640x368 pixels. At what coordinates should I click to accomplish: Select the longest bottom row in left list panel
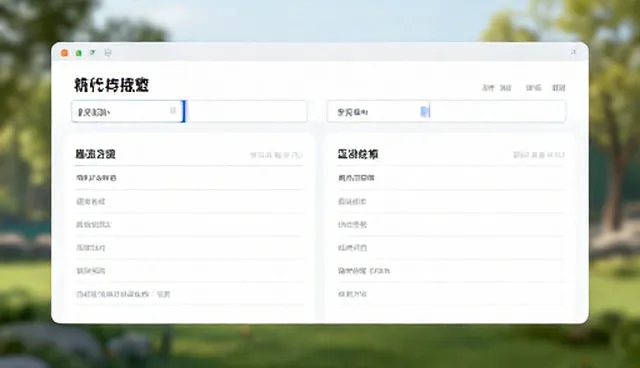[x=189, y=294]
